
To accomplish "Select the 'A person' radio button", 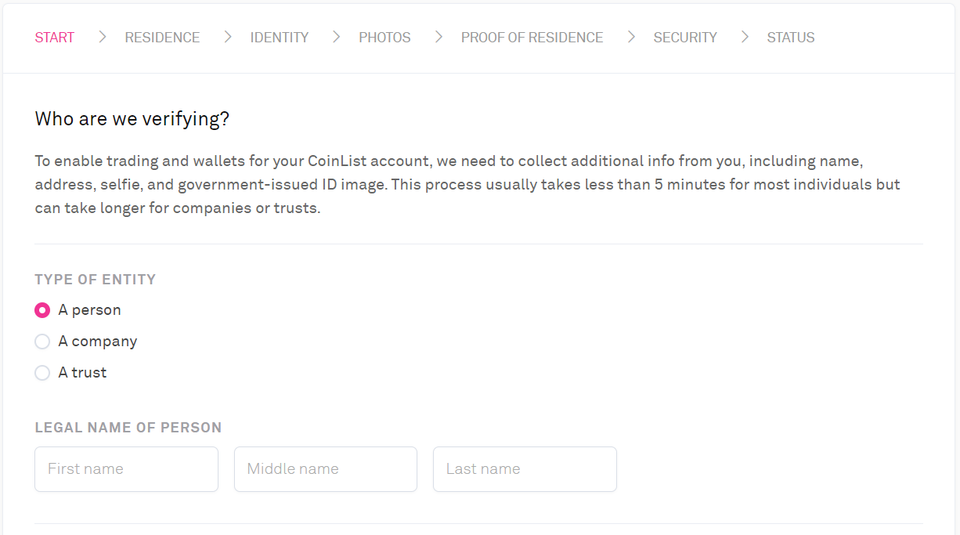I will pyautogui.click(x=42, y=310).
